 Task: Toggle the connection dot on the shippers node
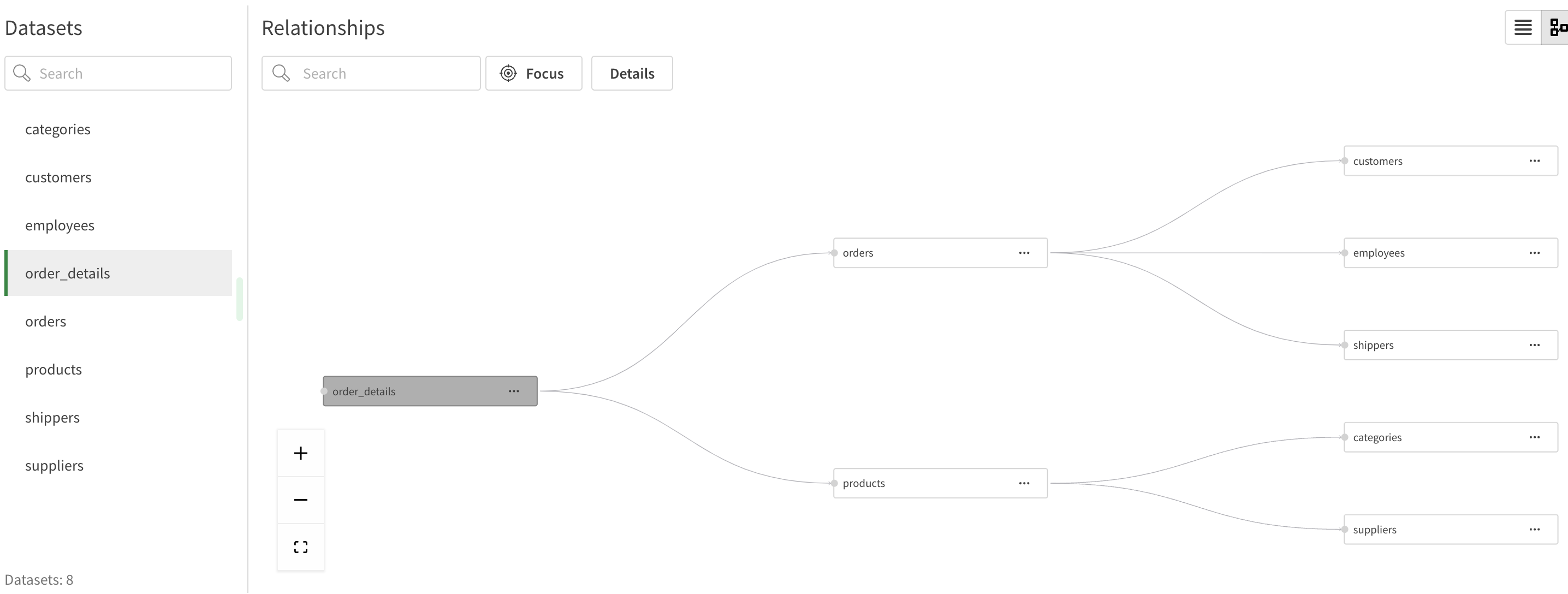click(x=1344, y=344)
